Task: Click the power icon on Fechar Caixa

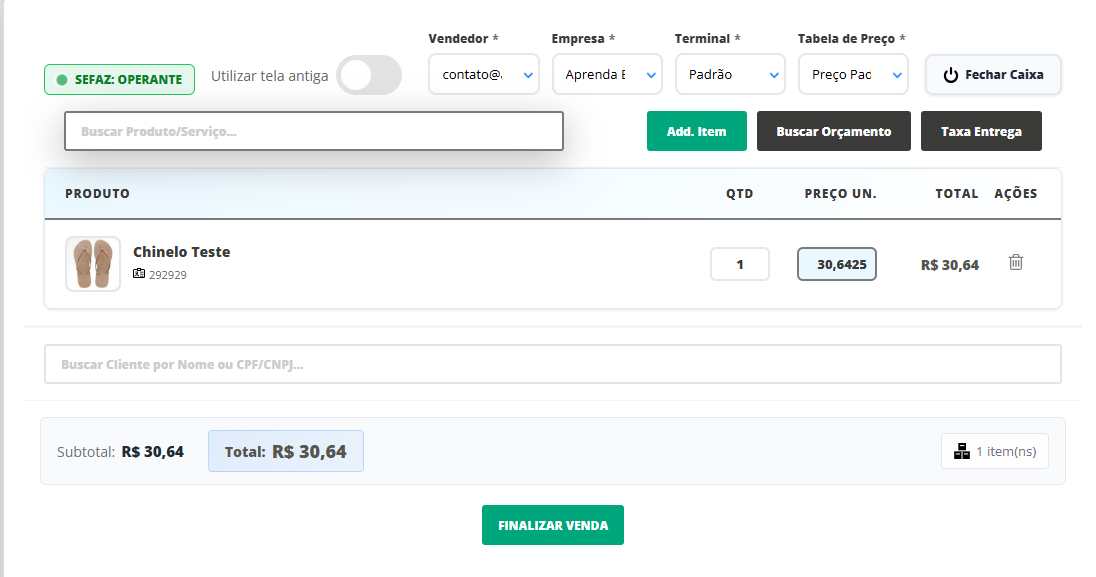Action: tap(951, 75)
